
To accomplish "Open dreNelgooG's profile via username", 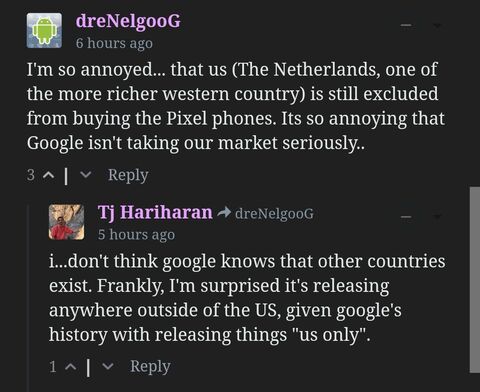I will pyautogui.click(x=128, y=21).
